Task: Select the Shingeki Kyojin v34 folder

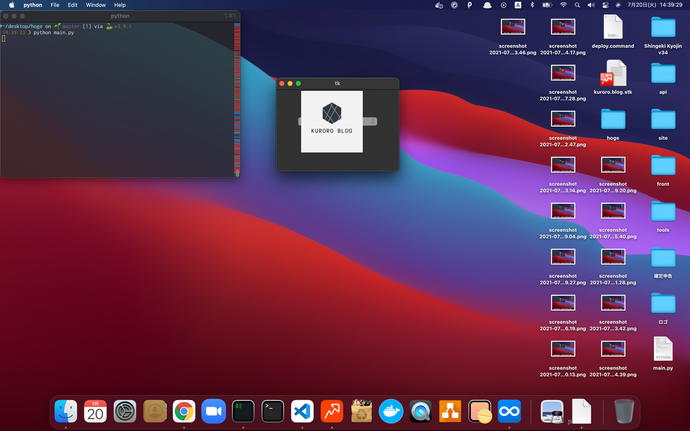Action: pos(663,35)
